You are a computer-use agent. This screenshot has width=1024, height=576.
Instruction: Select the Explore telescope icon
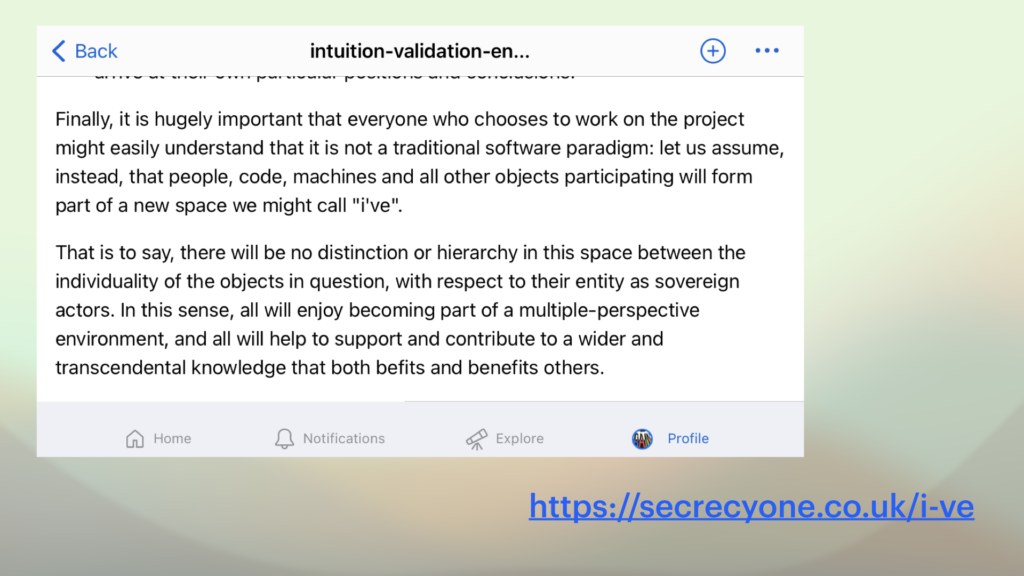(x=476, y=439)
